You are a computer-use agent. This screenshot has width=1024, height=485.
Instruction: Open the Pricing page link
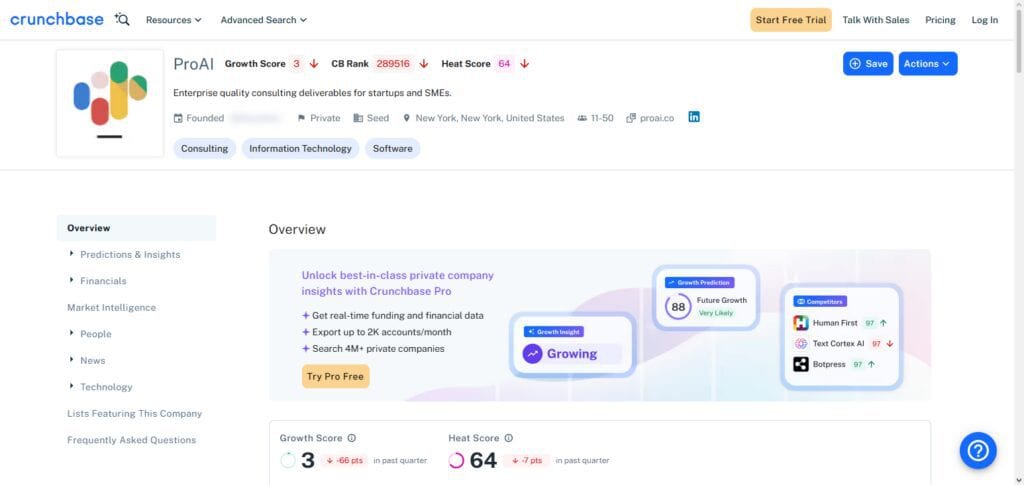[x=940, y=20]
